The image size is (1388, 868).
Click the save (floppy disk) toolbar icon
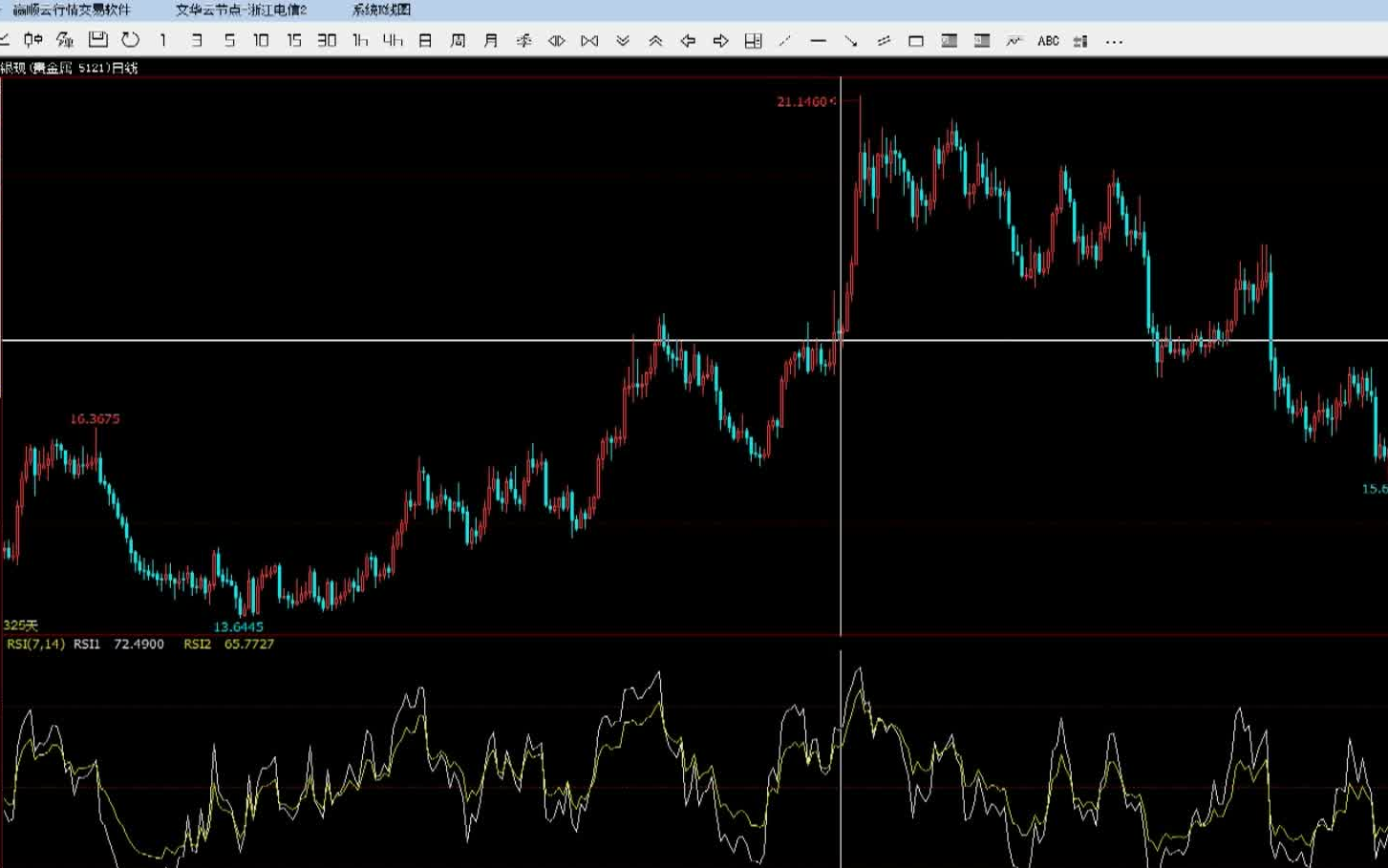pyautogui.click(x=97, y=39)
